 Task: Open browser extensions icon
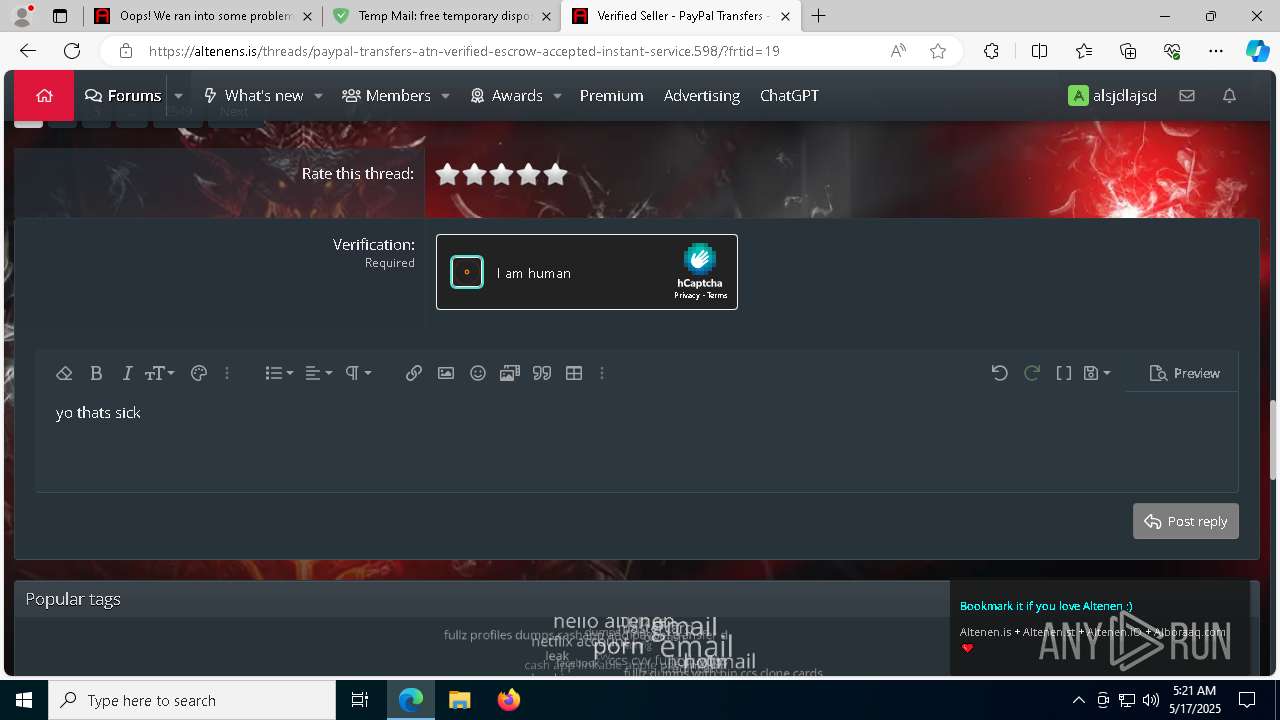click(991, 51)
